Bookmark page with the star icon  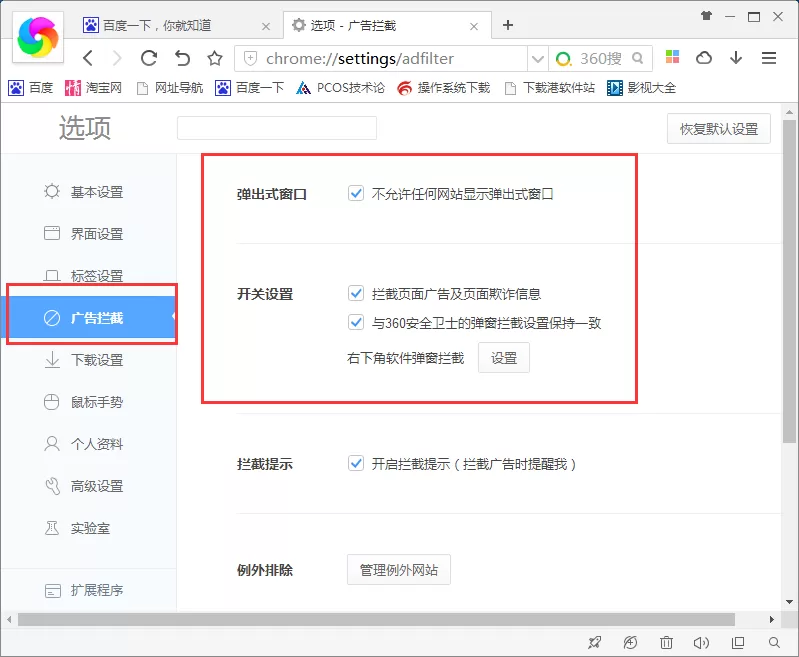click(215, 58)
